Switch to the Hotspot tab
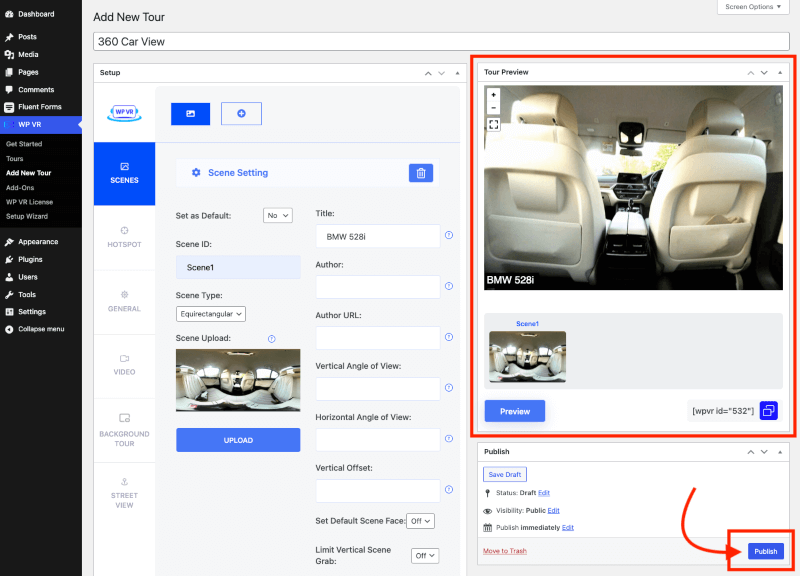Viewport: 800px width, 576px height. tap(124, 238)
